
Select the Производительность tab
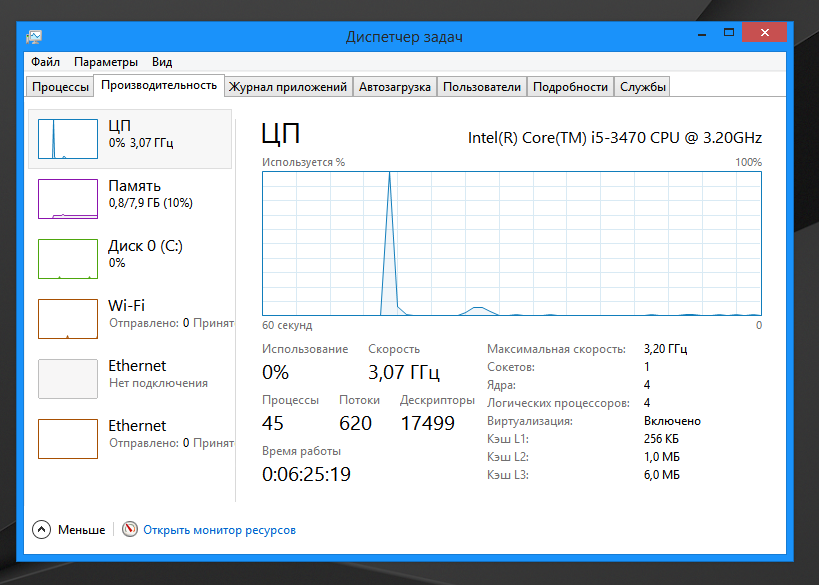click(159, 85)
